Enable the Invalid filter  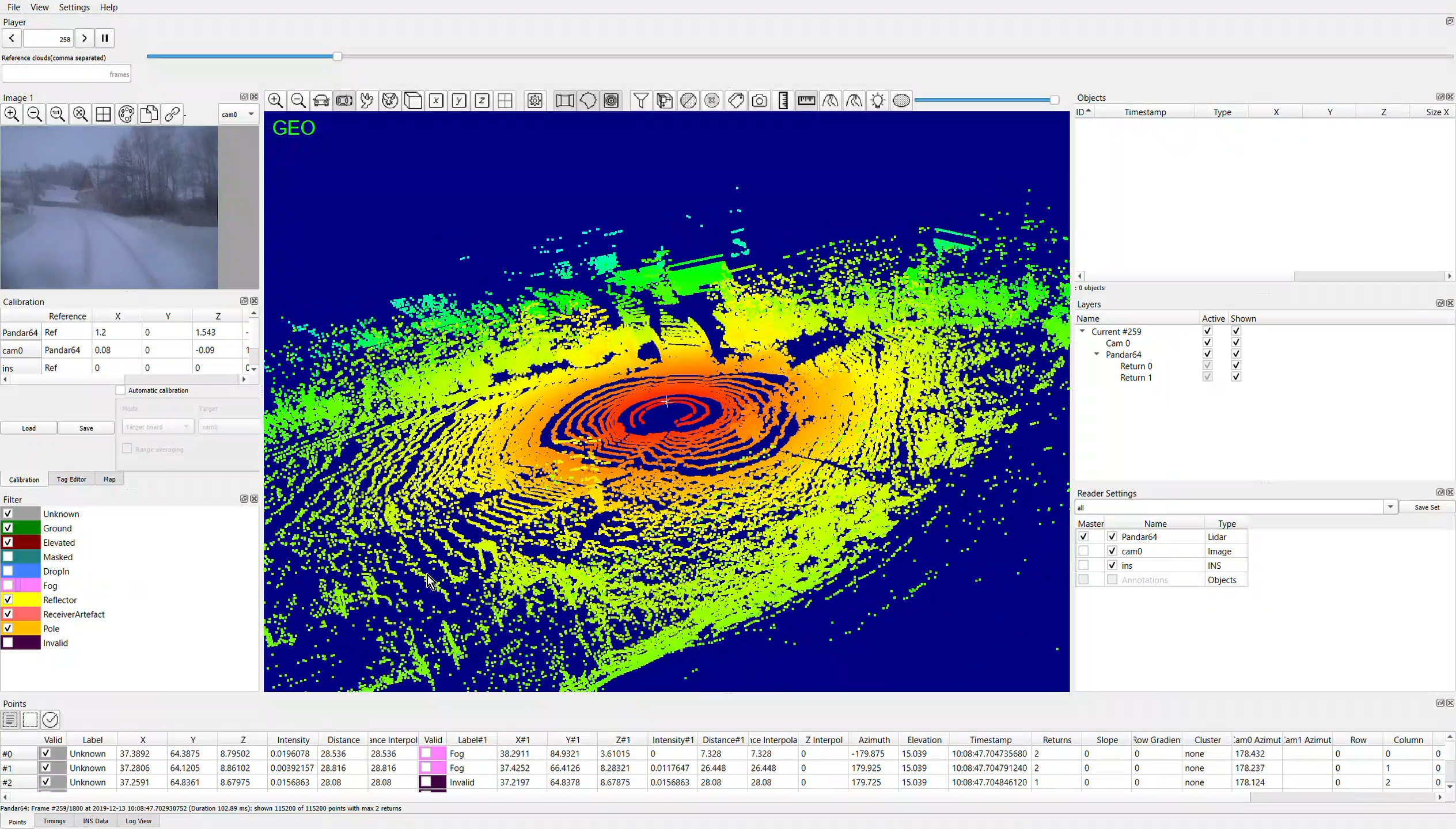[8, 642]
